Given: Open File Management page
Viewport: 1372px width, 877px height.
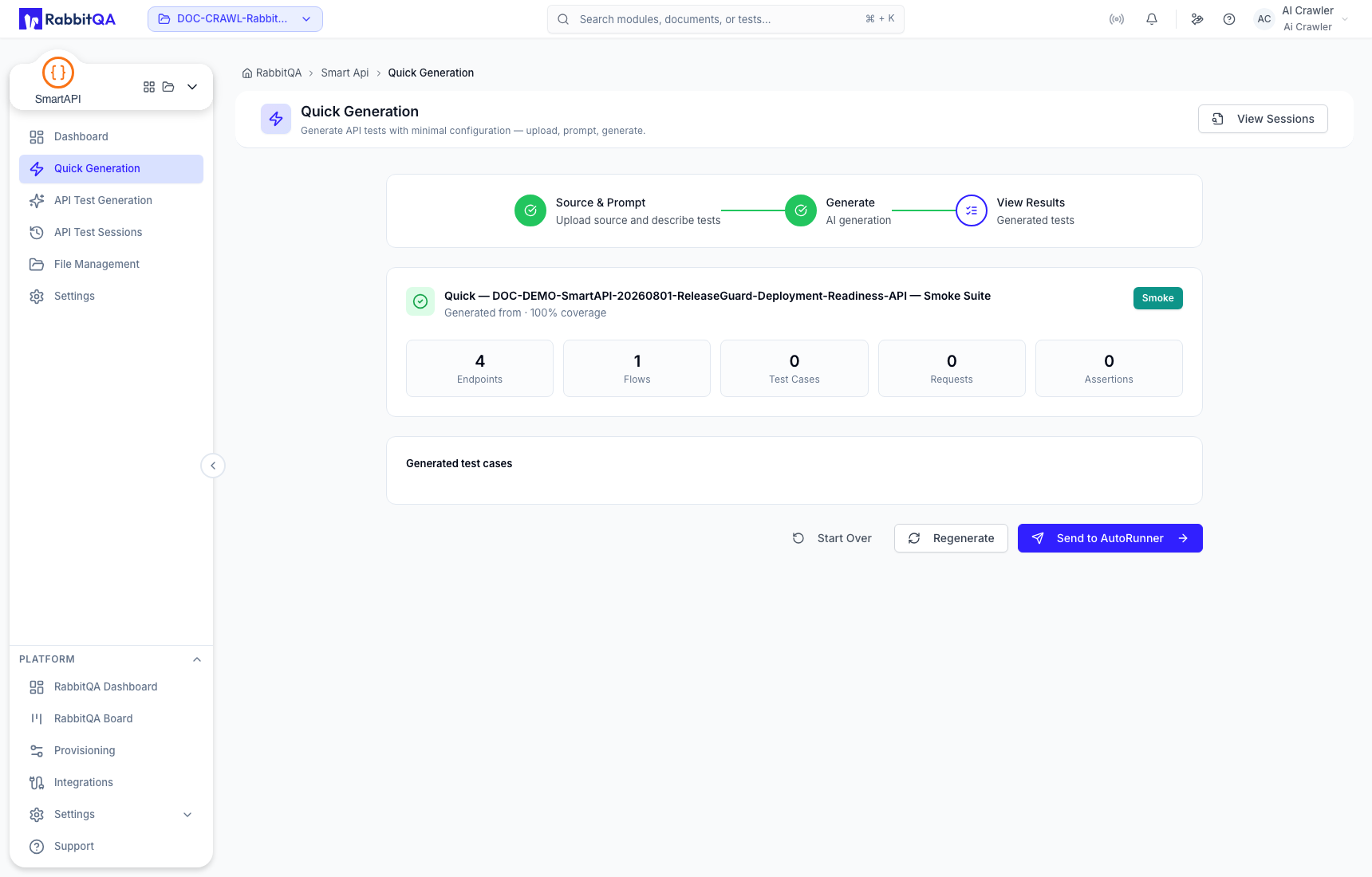Looking at the screenshot, I should pyautogui.click(x=111, y=265).
